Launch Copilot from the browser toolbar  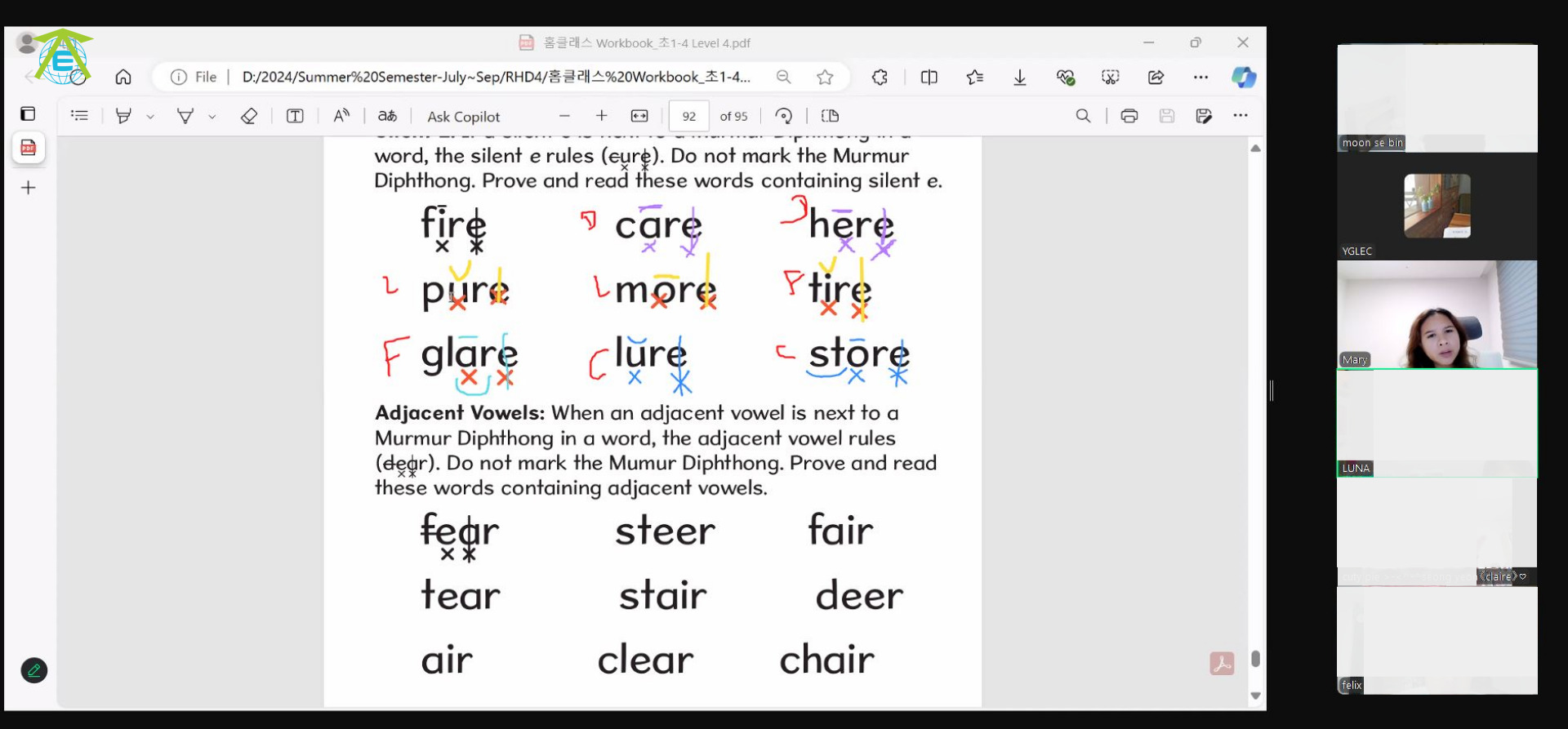click(x=1244, y=77)
